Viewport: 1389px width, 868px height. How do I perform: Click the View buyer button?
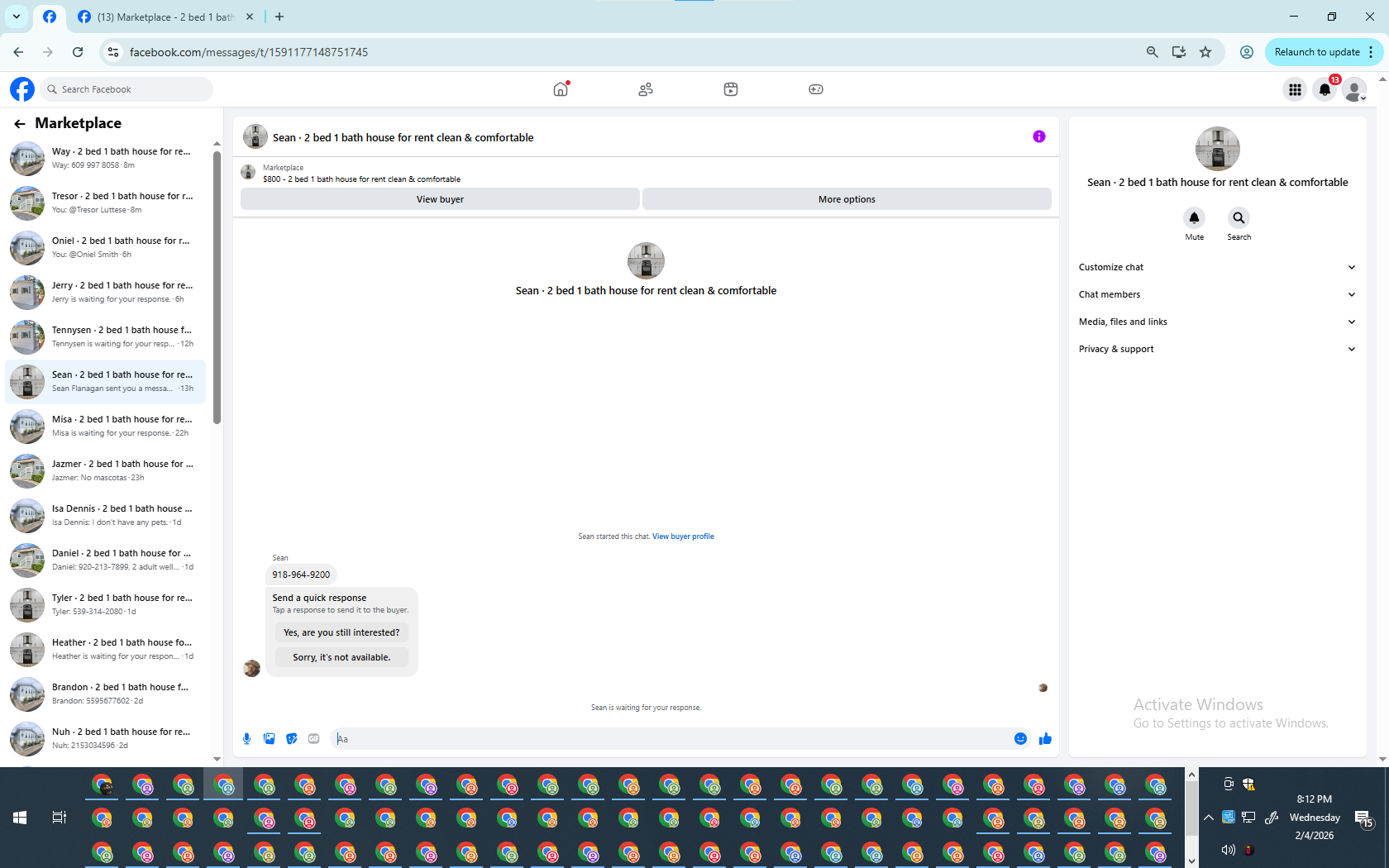(440, 199)
